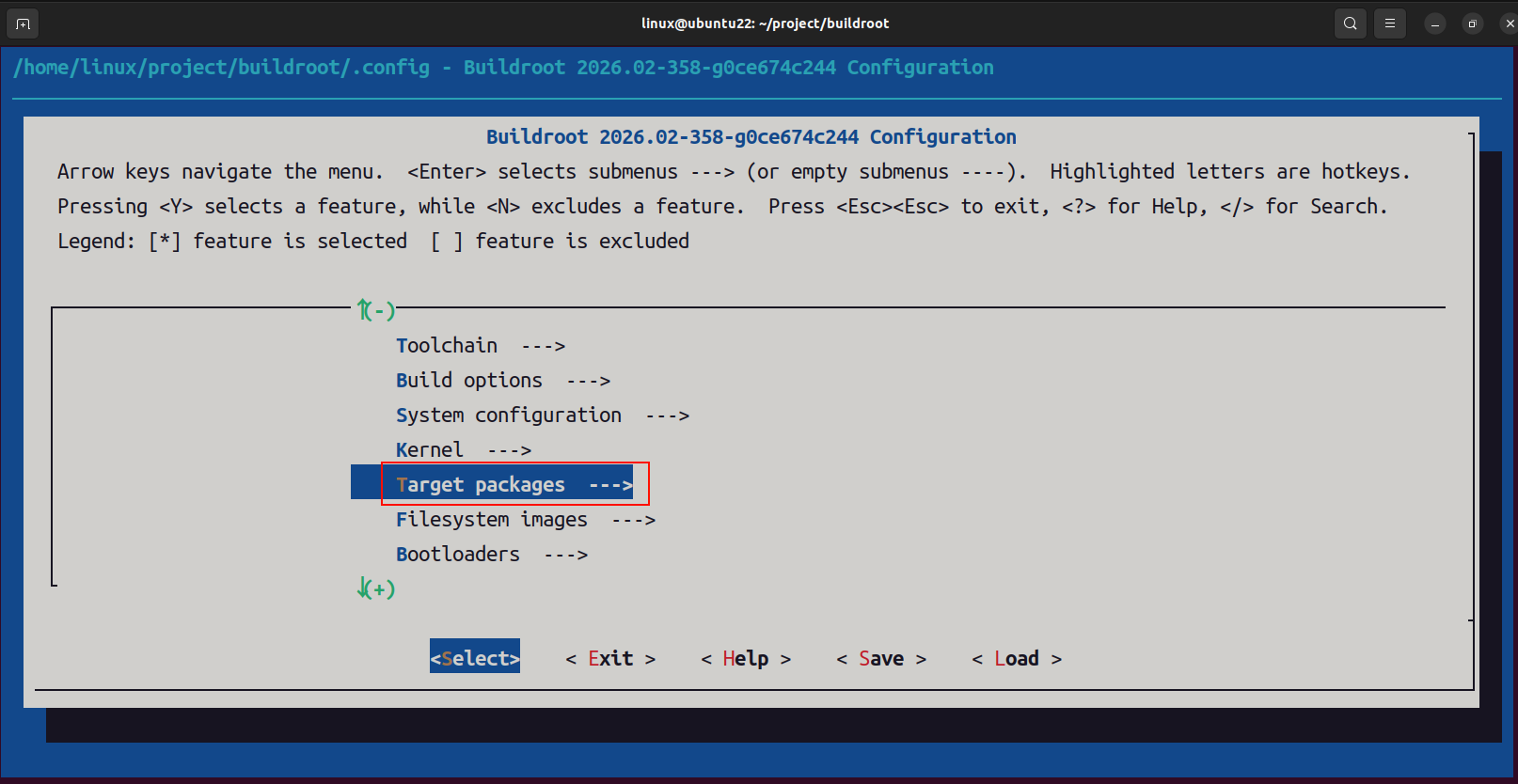Screen dimensions: 1518x784
Task: Open the System configuration submenu
Action: (x=543, y=416)
